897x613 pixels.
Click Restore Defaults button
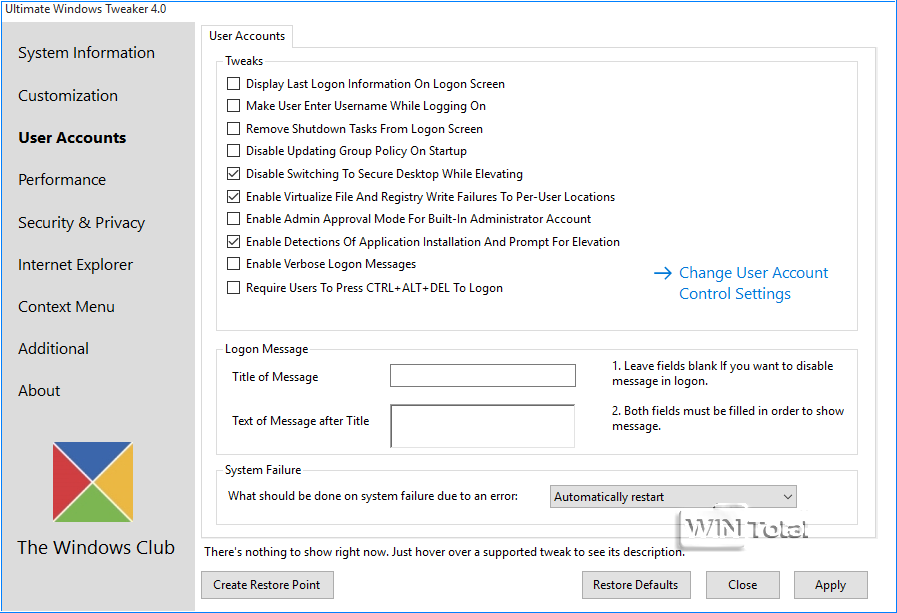[x=636, y=585]
